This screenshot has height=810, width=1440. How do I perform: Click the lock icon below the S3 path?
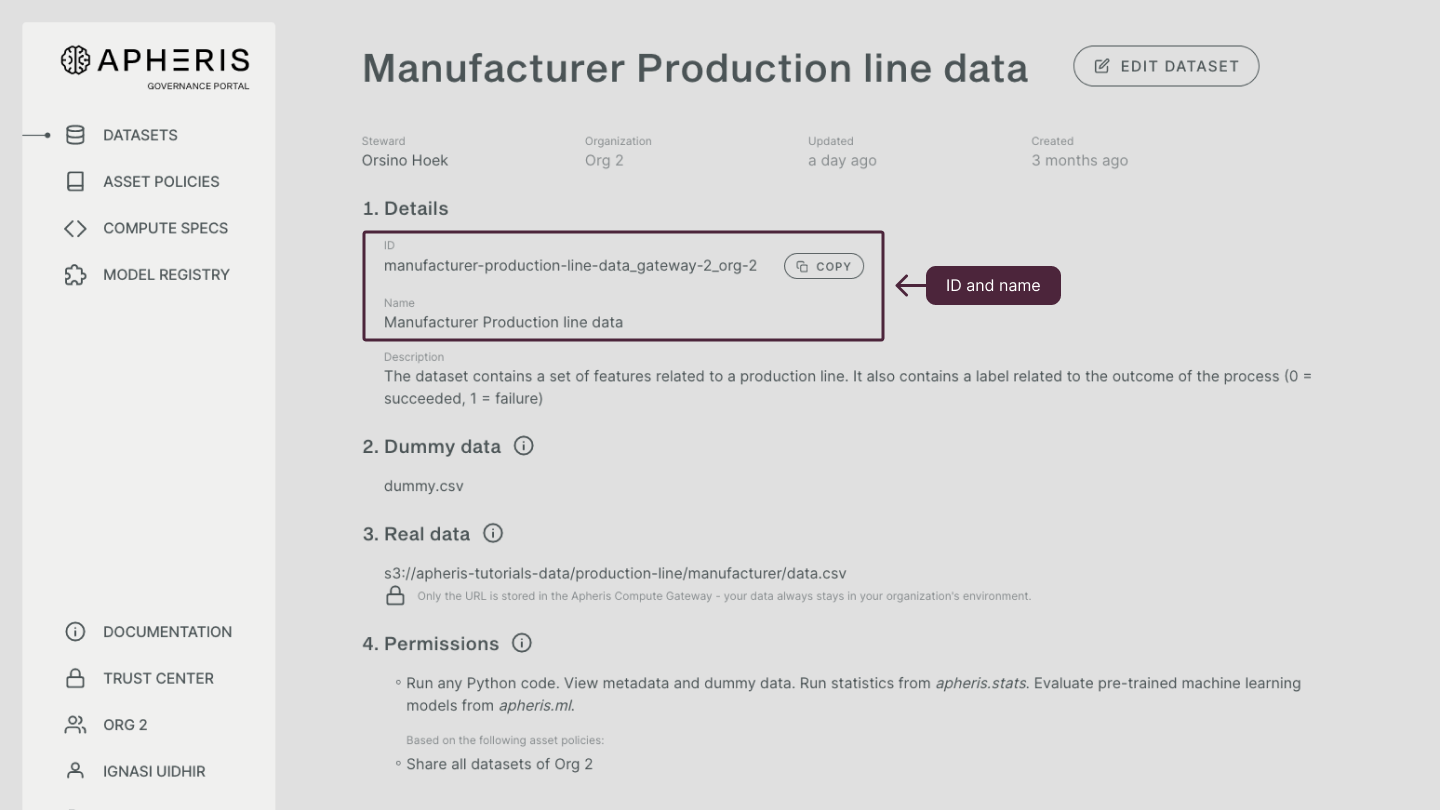click(x=395, y=595)
